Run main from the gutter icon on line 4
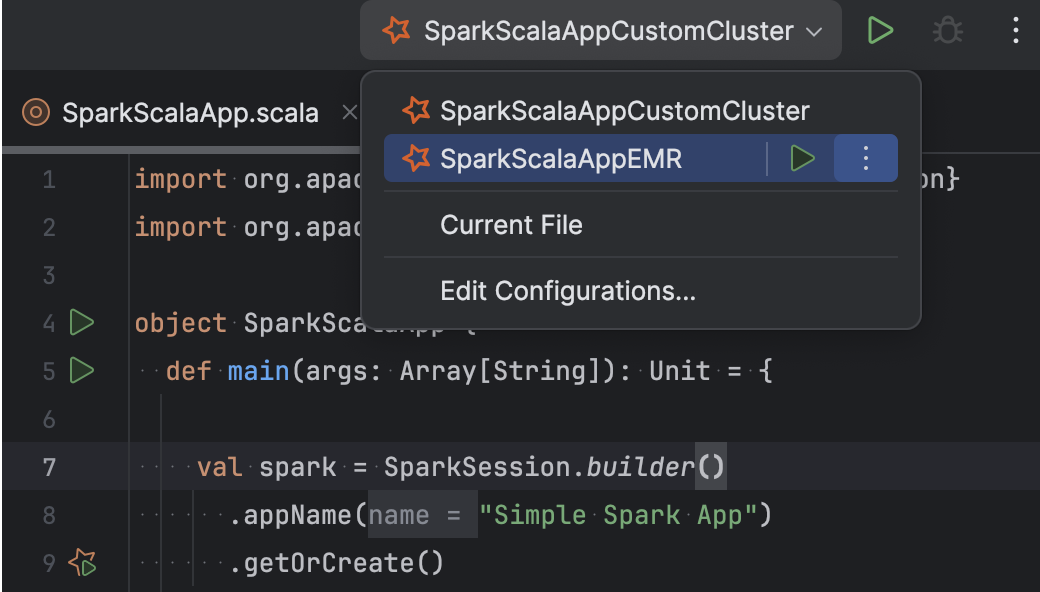The image size is (1040, 592). (83, 322)
